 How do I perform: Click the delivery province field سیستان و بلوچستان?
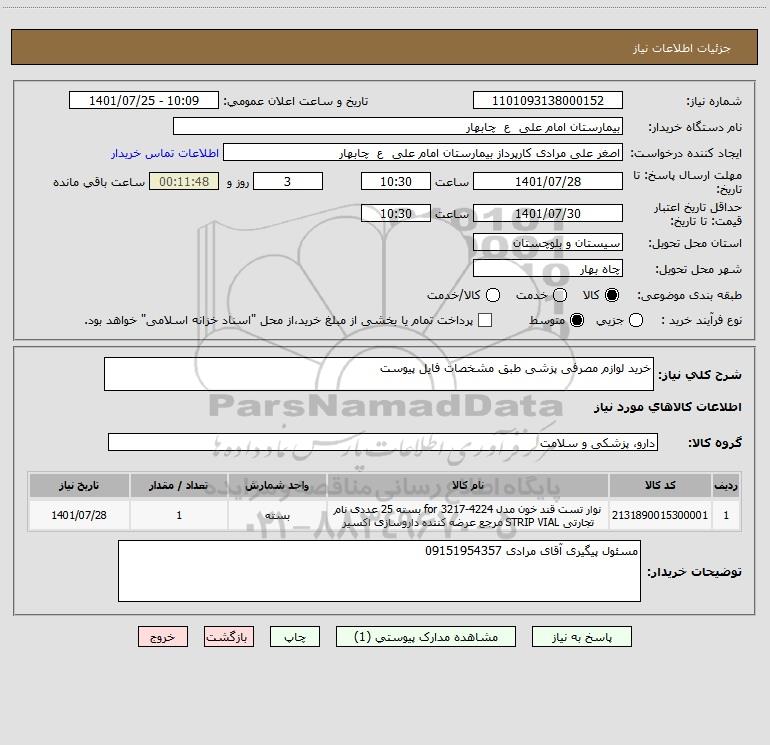pos(548,242)
